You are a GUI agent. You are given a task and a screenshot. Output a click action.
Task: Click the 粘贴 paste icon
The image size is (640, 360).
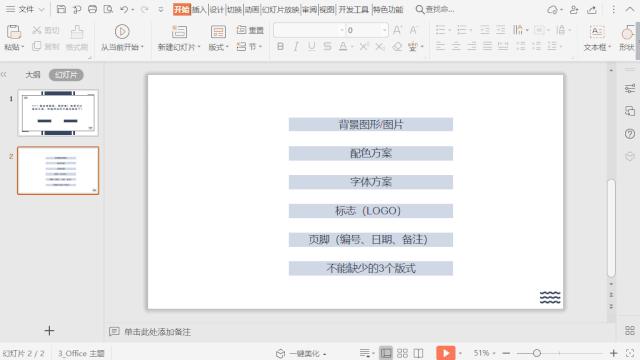click(x=13, y=32)
